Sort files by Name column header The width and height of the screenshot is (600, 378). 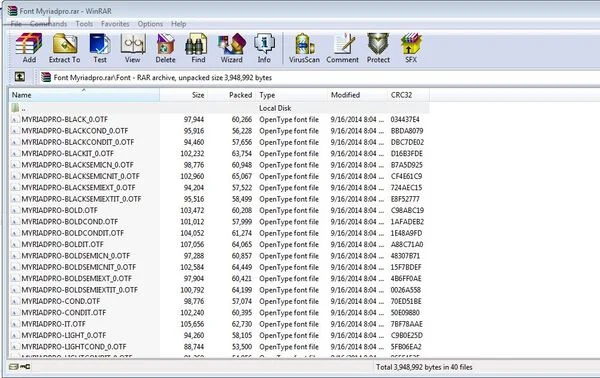pos(84,95)
